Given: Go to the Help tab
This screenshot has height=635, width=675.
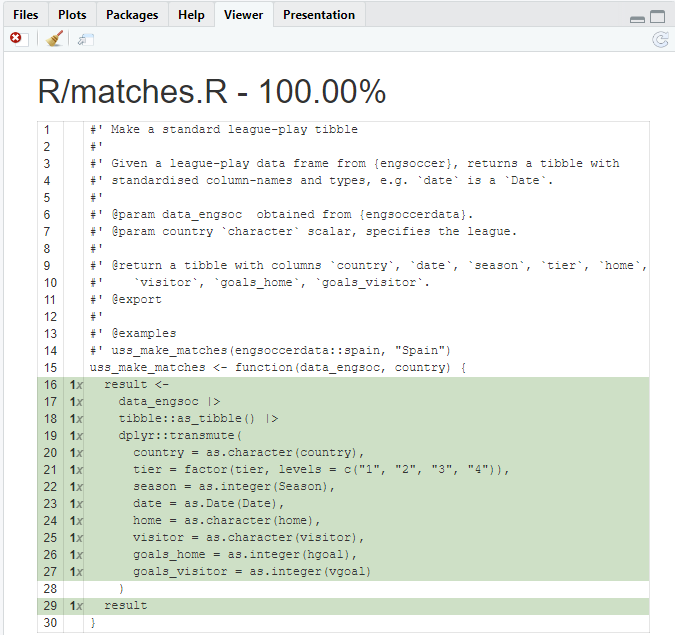Looking at the screenshot, I should pyautogui.click(x=191, y=15).
